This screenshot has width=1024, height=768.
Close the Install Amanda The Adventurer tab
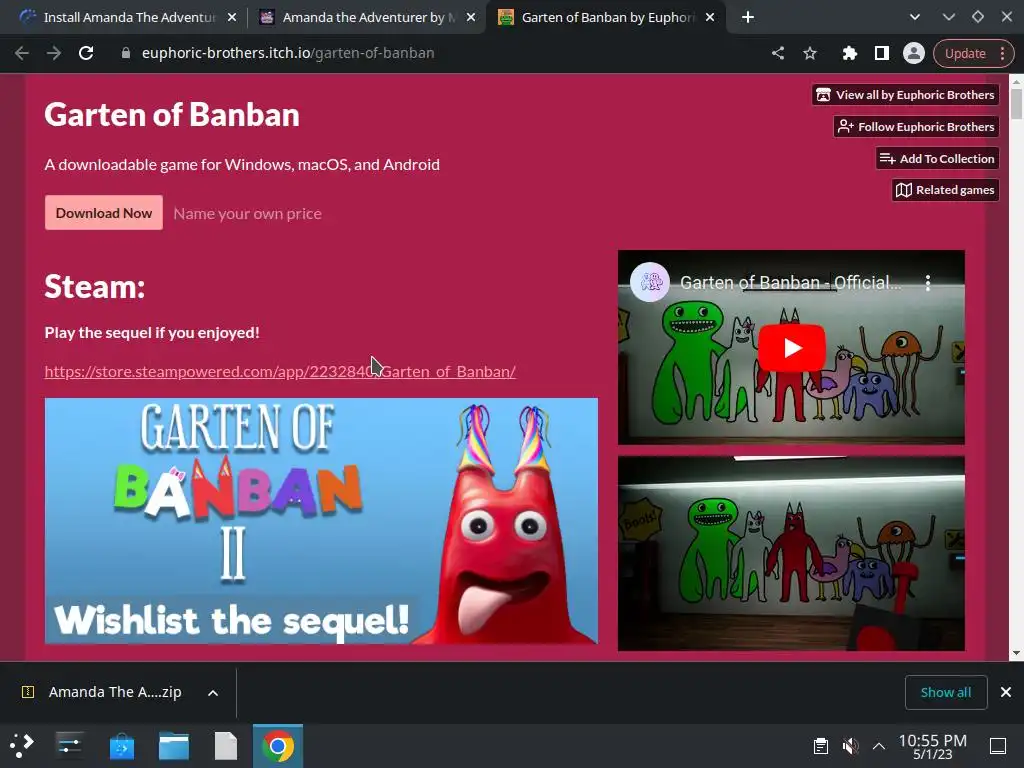[x=232, y=18]
